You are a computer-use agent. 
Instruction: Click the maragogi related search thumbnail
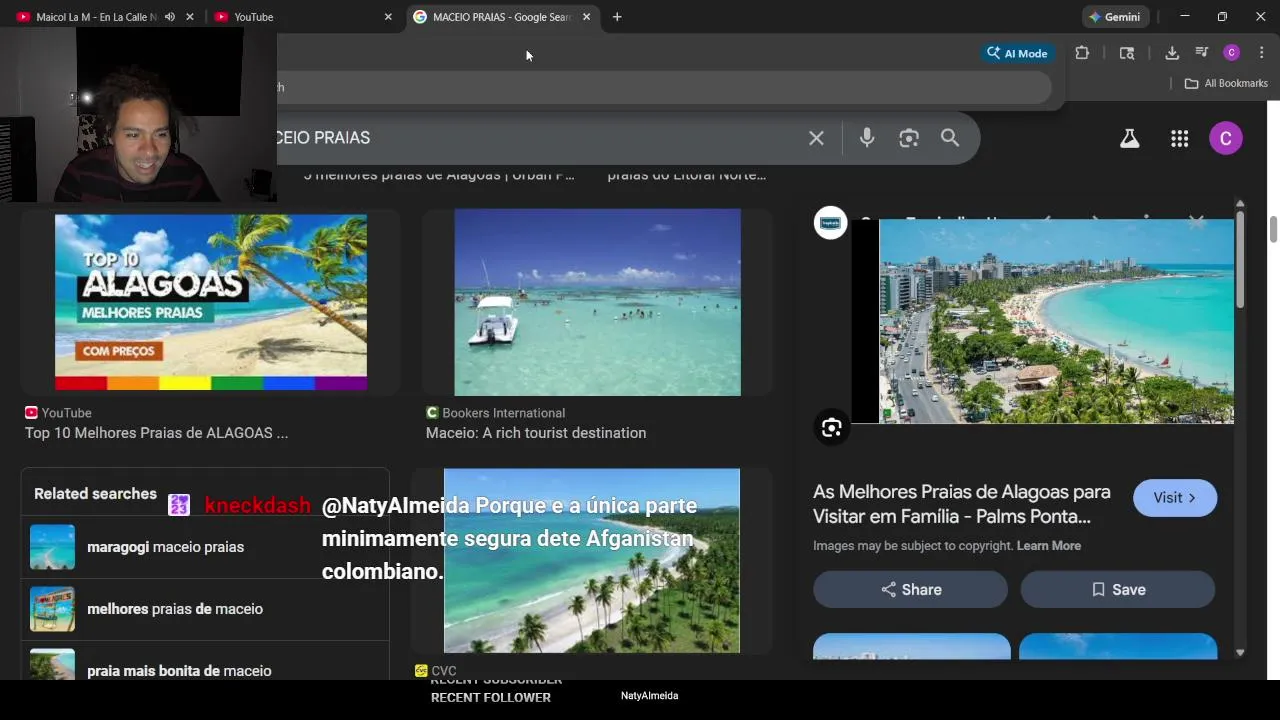click(52, 547)
